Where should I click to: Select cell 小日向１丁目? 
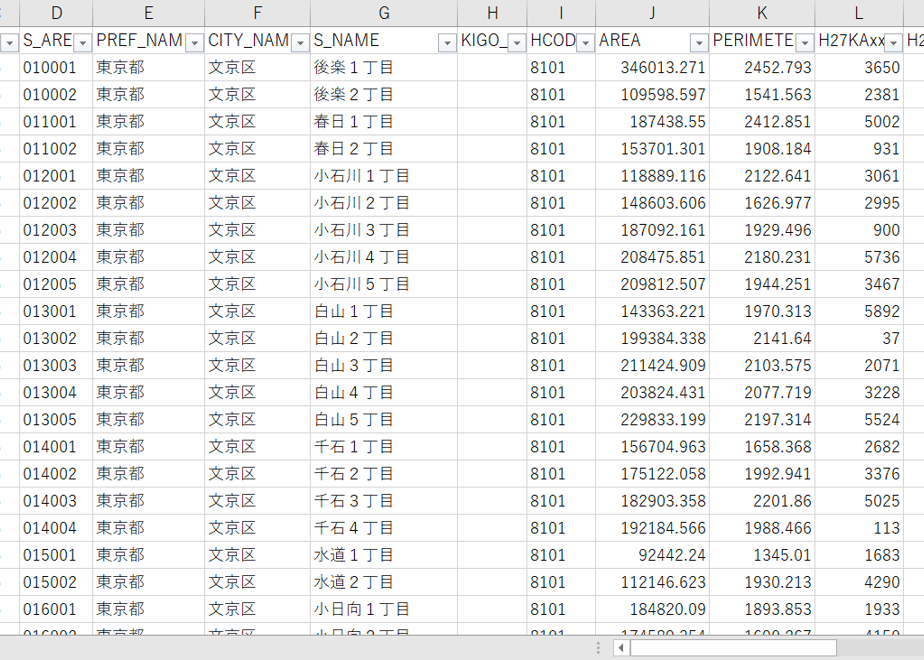pos(384,609)
